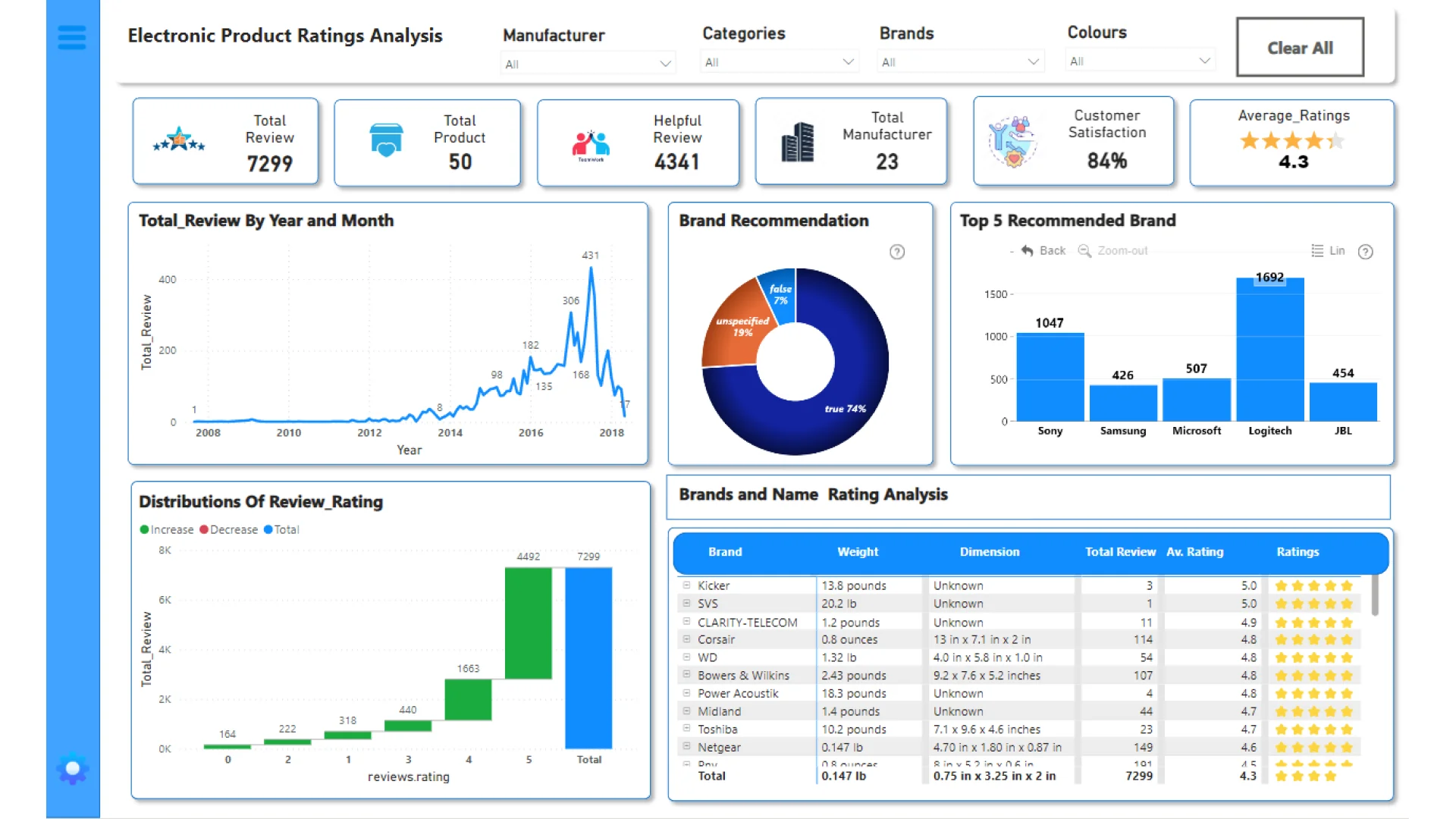Click the Total Product value 50
Screen dimensions: 1456x819
(x=460, y=162)
